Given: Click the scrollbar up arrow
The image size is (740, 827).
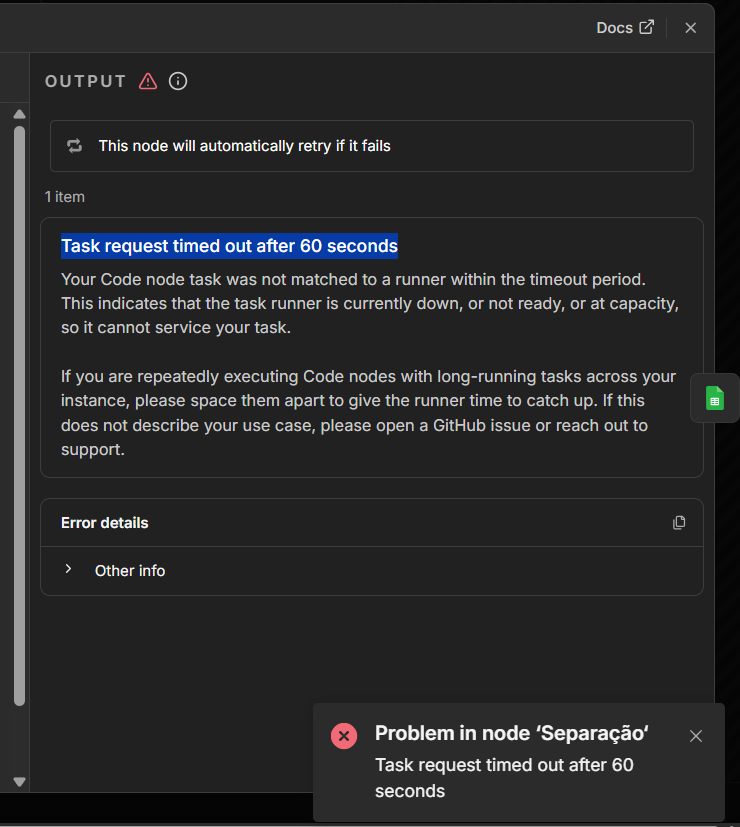Looking at the screenshot, I should [19, 113].
